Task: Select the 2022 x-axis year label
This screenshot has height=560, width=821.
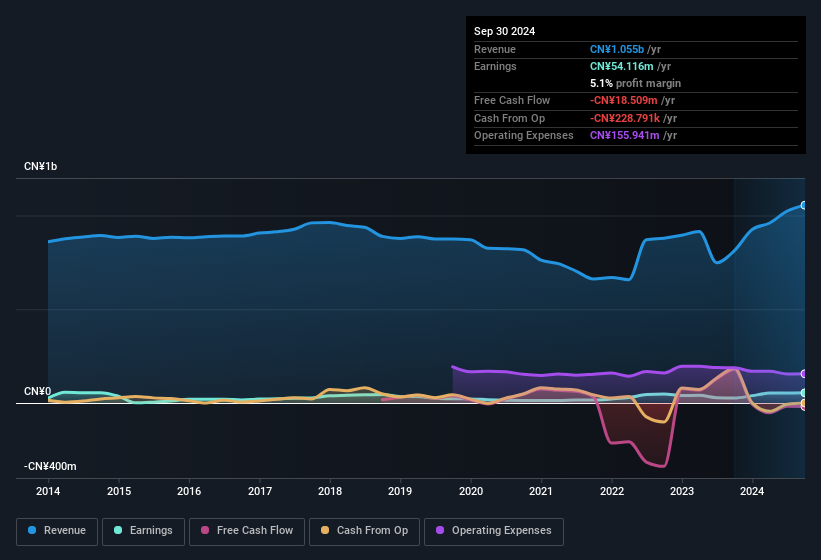Action: click(611, 491)
